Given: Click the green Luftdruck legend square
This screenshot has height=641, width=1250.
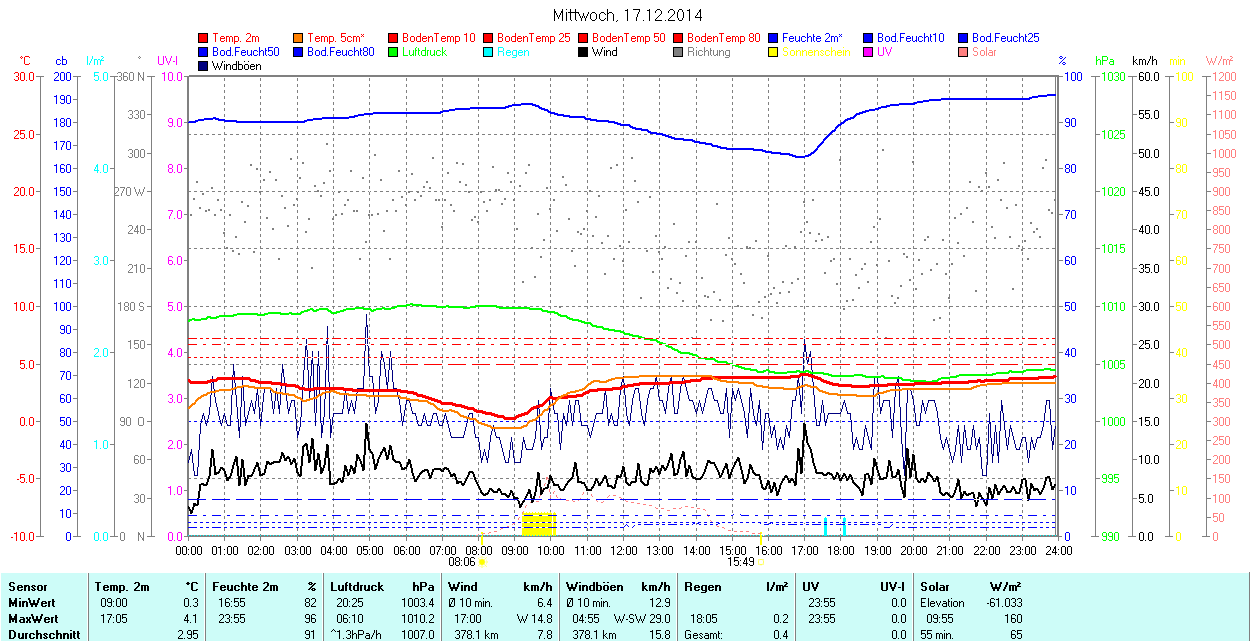Looking at the screenshot, I should coord(394,52).
